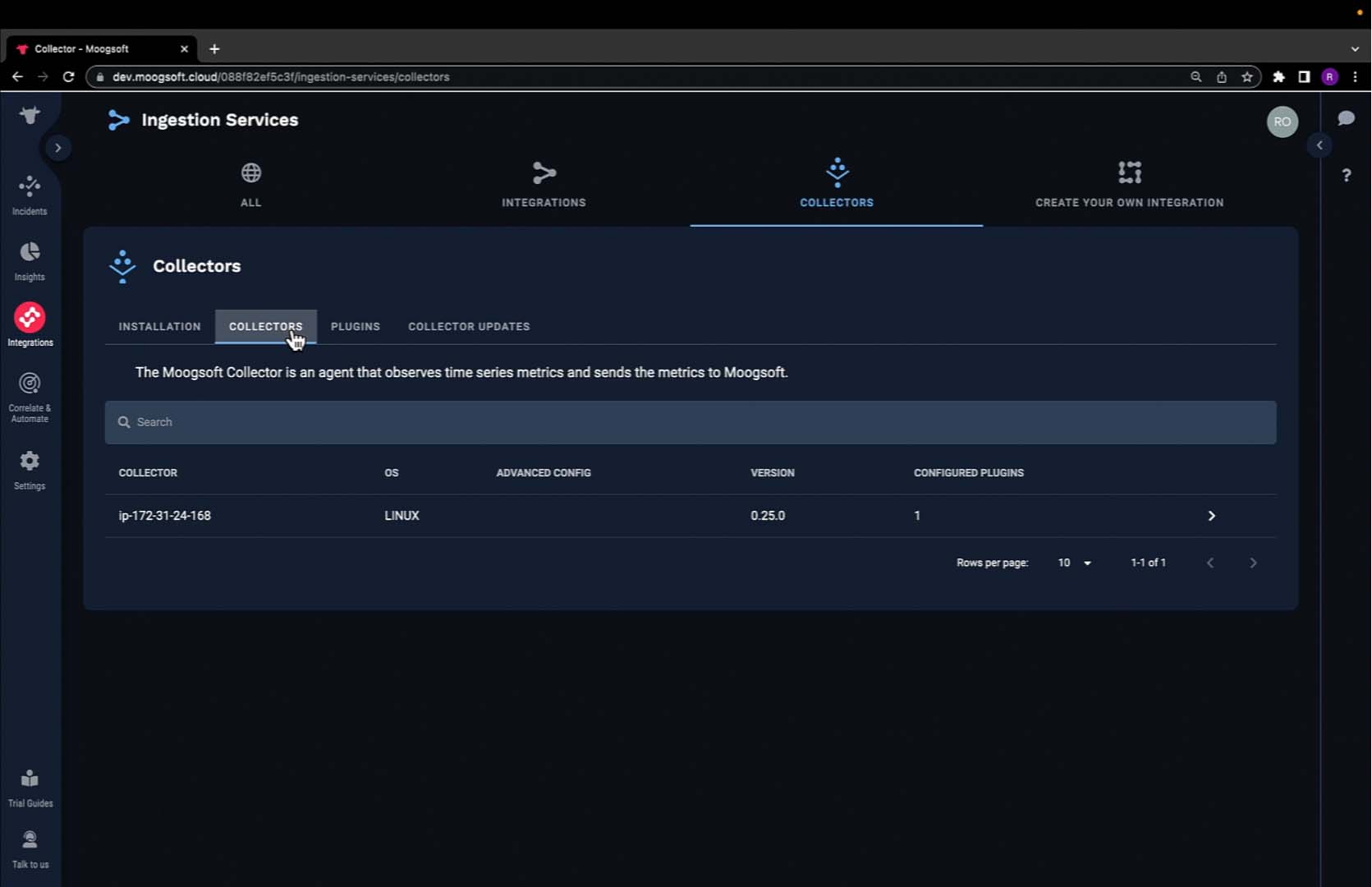The width and height of the screenshot is (1372, 887).
Task: Bookmark this page with the star icon
Action: 1247,76
